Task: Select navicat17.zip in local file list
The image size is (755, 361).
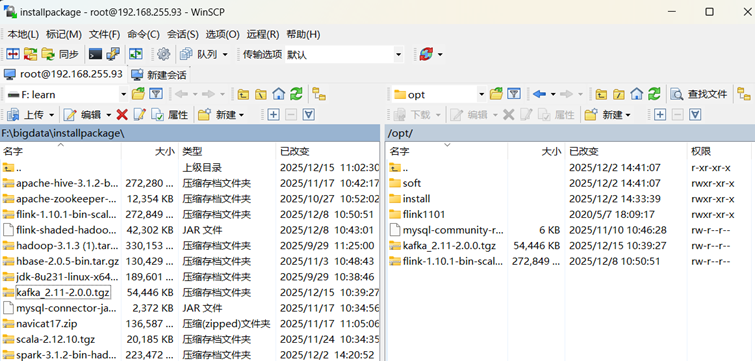Action: [x=47, y=323]
